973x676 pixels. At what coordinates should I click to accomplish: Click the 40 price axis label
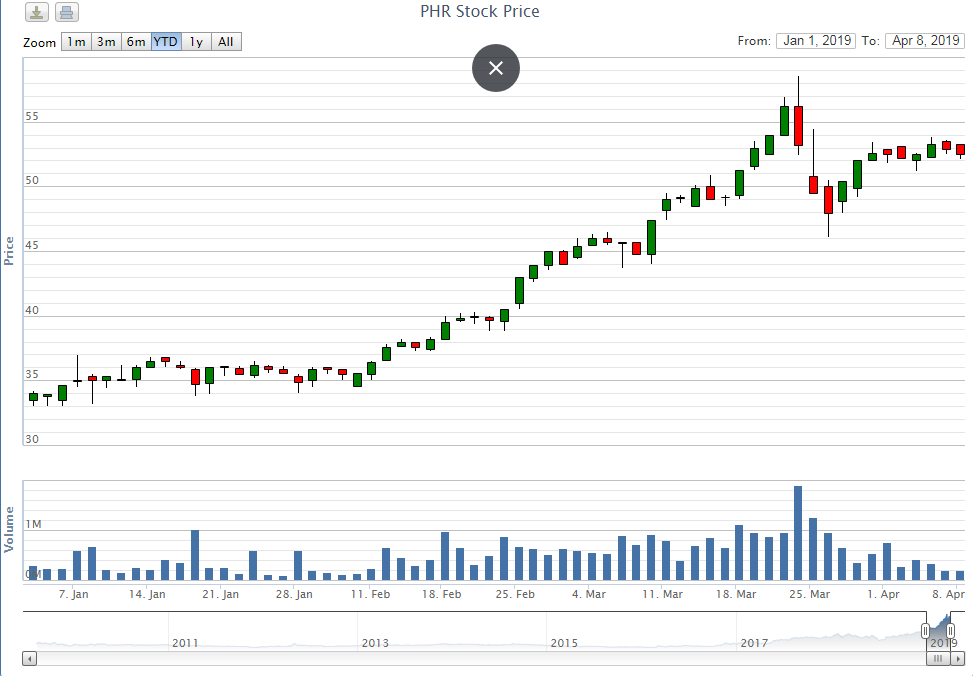(32, 310)
